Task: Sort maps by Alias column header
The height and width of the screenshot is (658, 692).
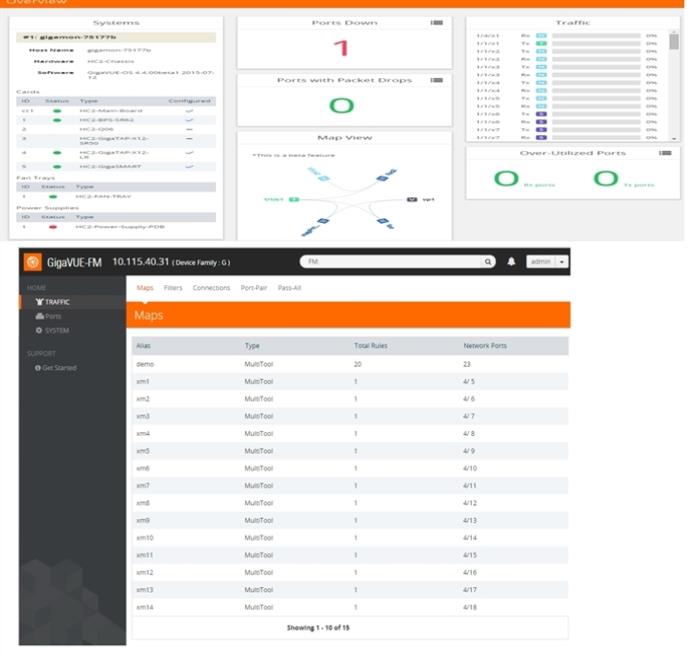Action: (143, 346)
